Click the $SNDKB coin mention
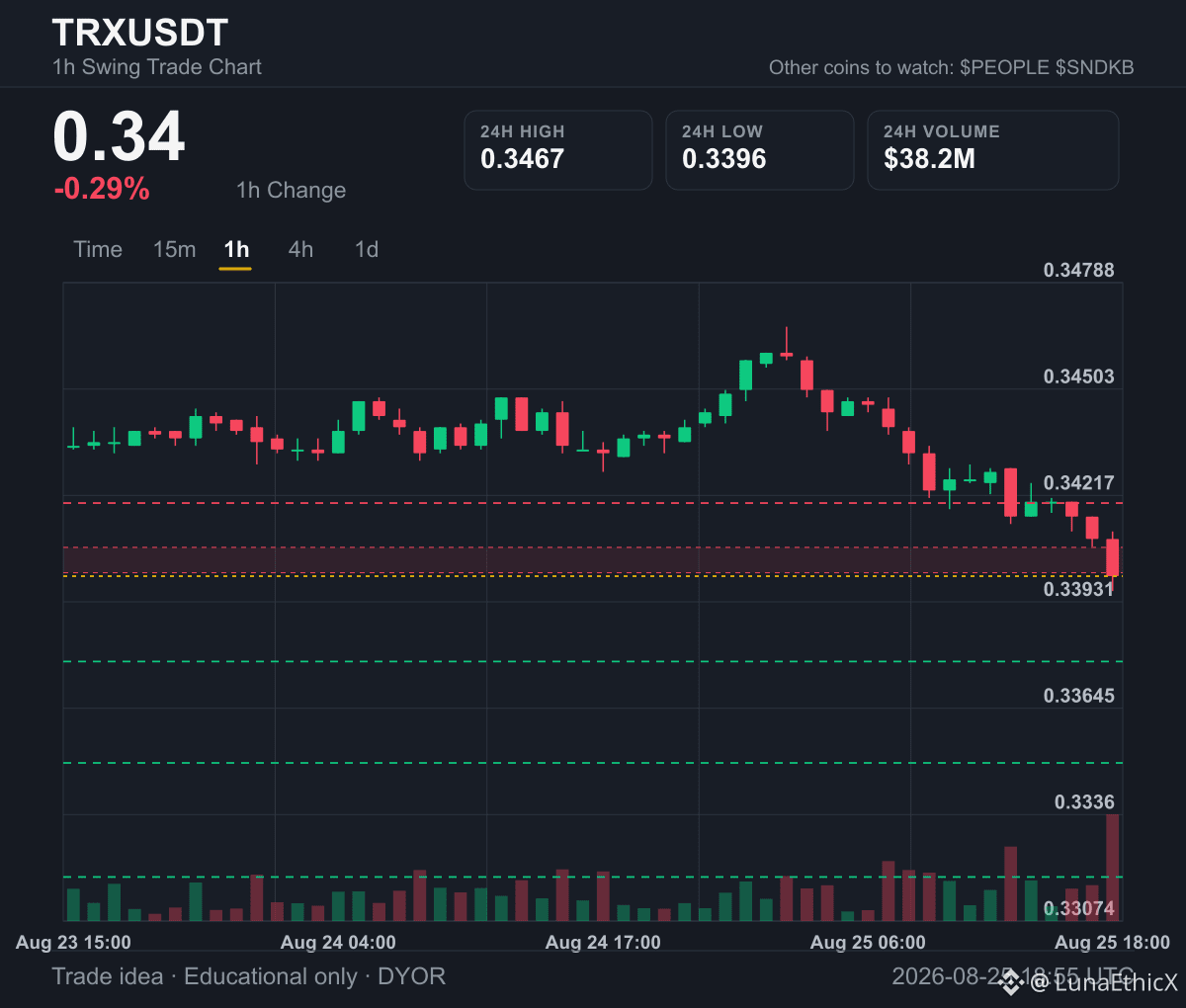This screenshot has height=1008, width=1186. (1094, 67)
